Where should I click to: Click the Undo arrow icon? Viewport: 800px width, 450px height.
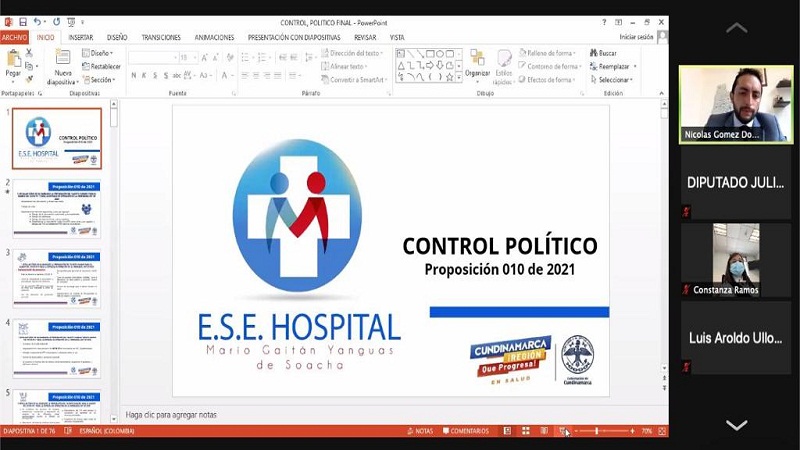37,22
